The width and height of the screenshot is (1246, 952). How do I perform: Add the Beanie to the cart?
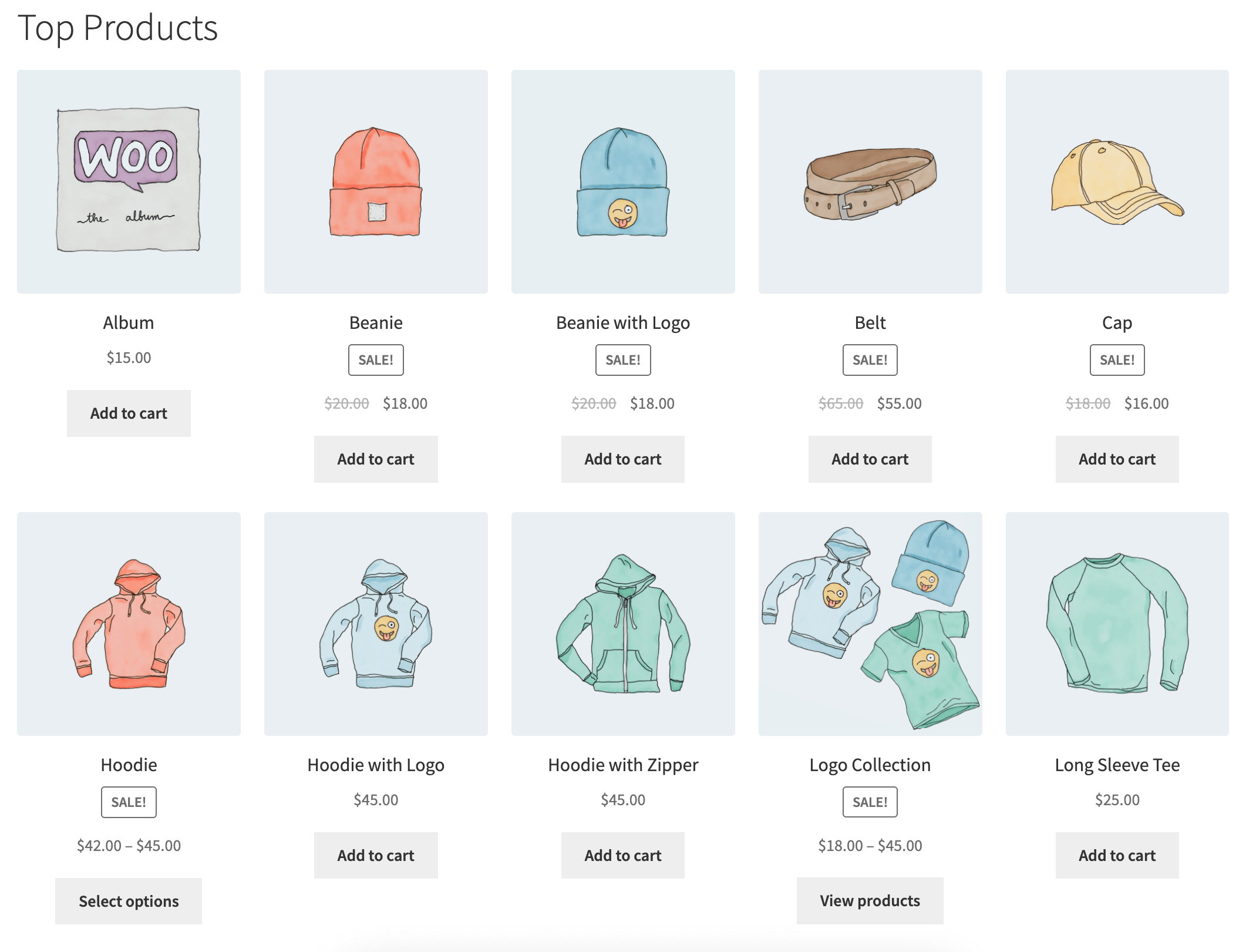(x=376, y=459)
